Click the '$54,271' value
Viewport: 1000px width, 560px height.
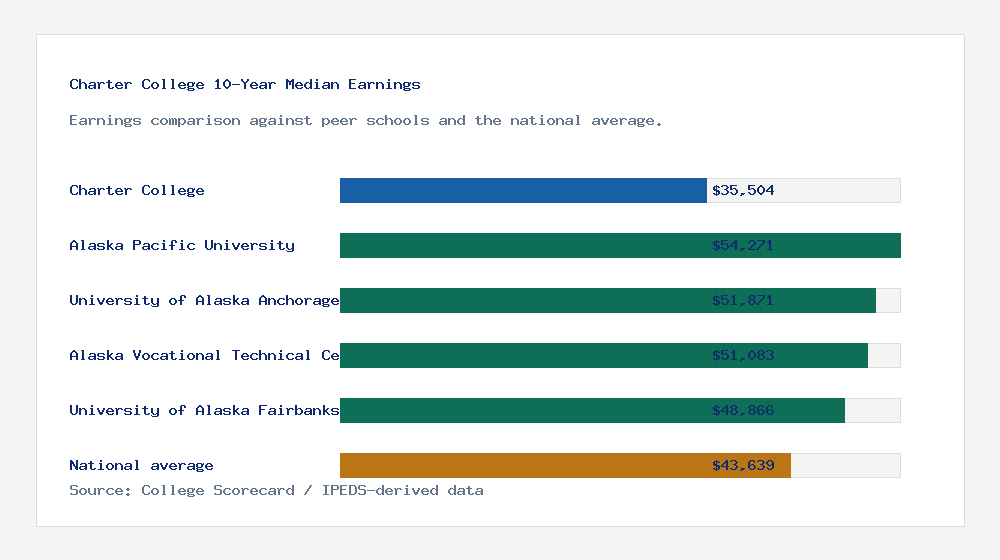pyautogui.click(x=743, y=245)
